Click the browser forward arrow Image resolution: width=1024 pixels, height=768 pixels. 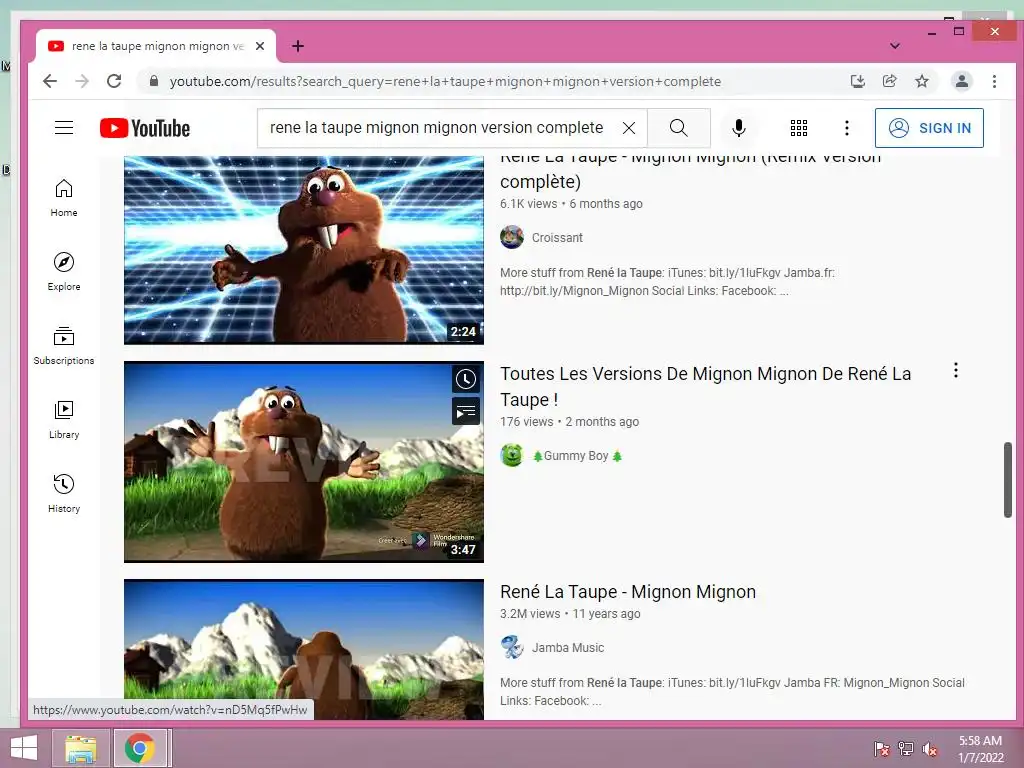(x=82, y=81)
